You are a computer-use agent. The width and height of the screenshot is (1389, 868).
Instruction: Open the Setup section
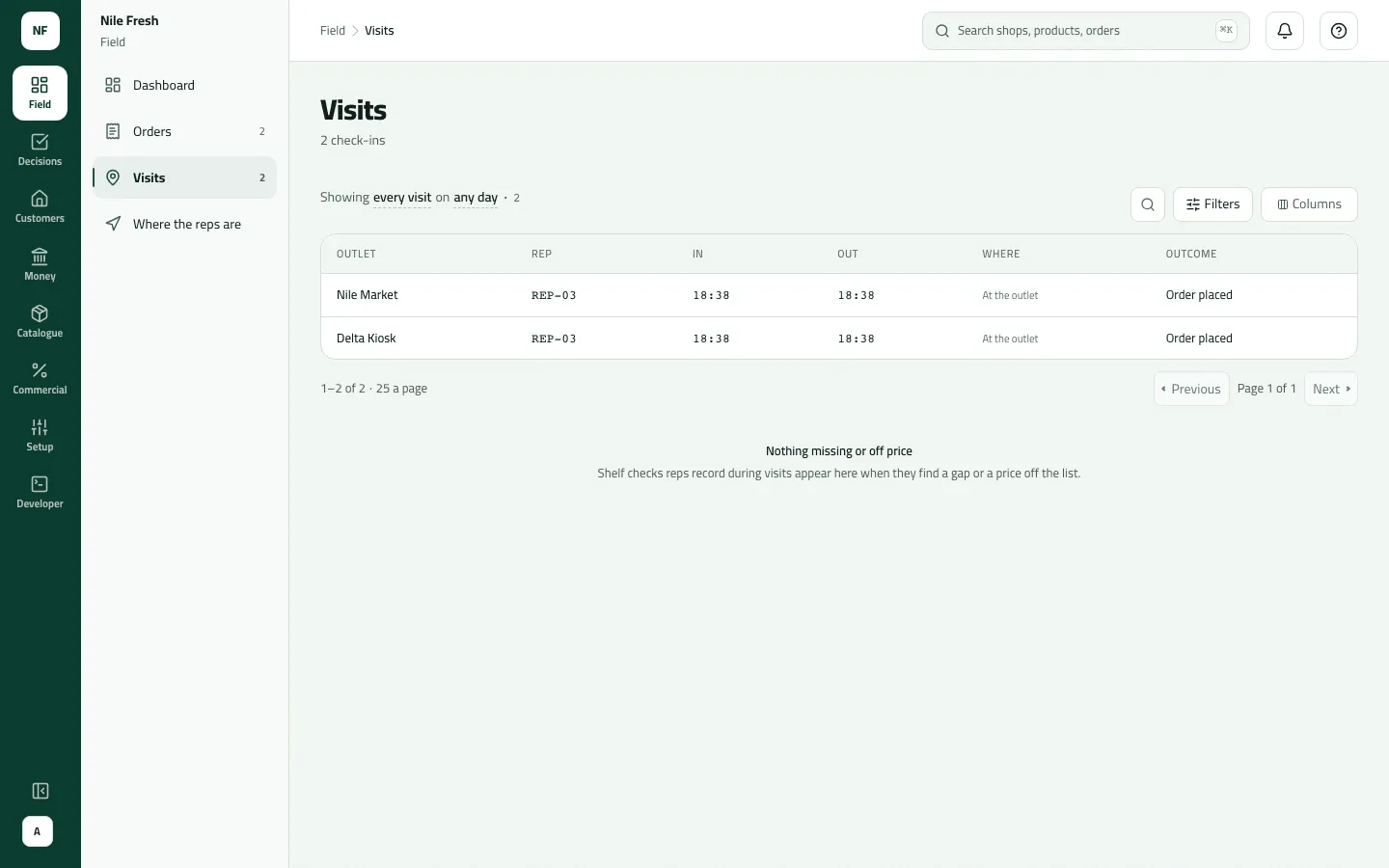40,435
